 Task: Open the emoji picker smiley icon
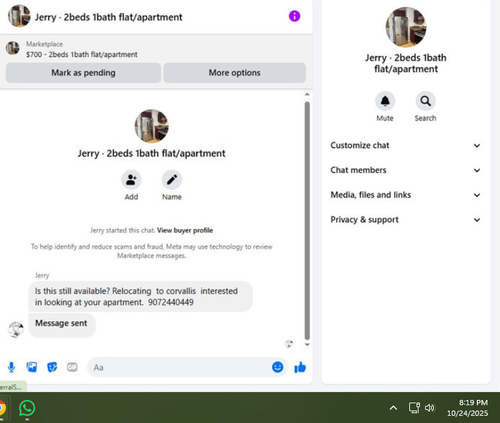pos(277,367)
